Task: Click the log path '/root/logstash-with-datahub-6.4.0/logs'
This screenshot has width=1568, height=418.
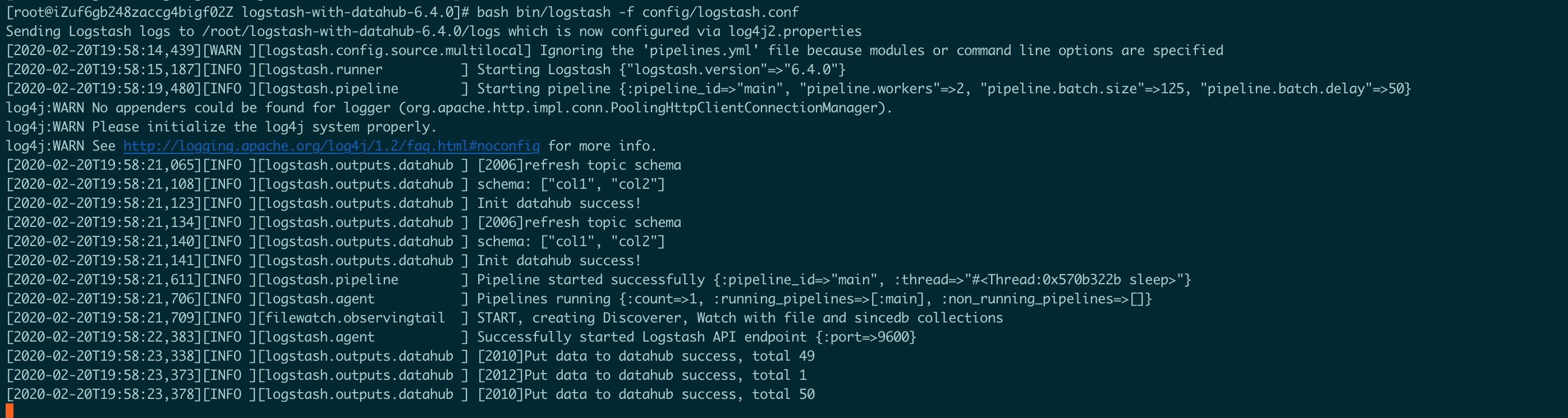Action: pyautogui.click(x=351, y=31)
